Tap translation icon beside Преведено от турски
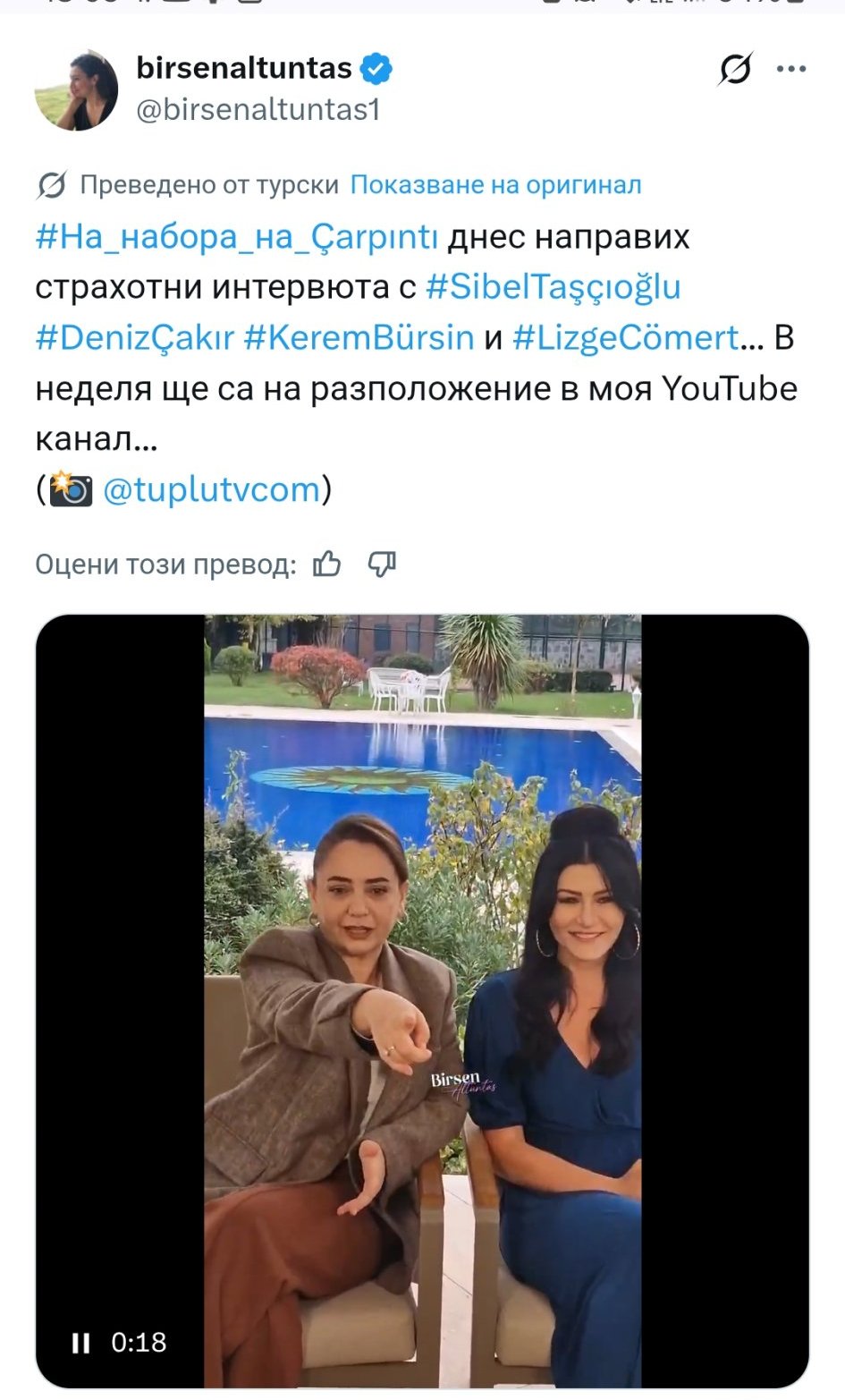Viewport: 845px width, 1400px height. (52, 185)
